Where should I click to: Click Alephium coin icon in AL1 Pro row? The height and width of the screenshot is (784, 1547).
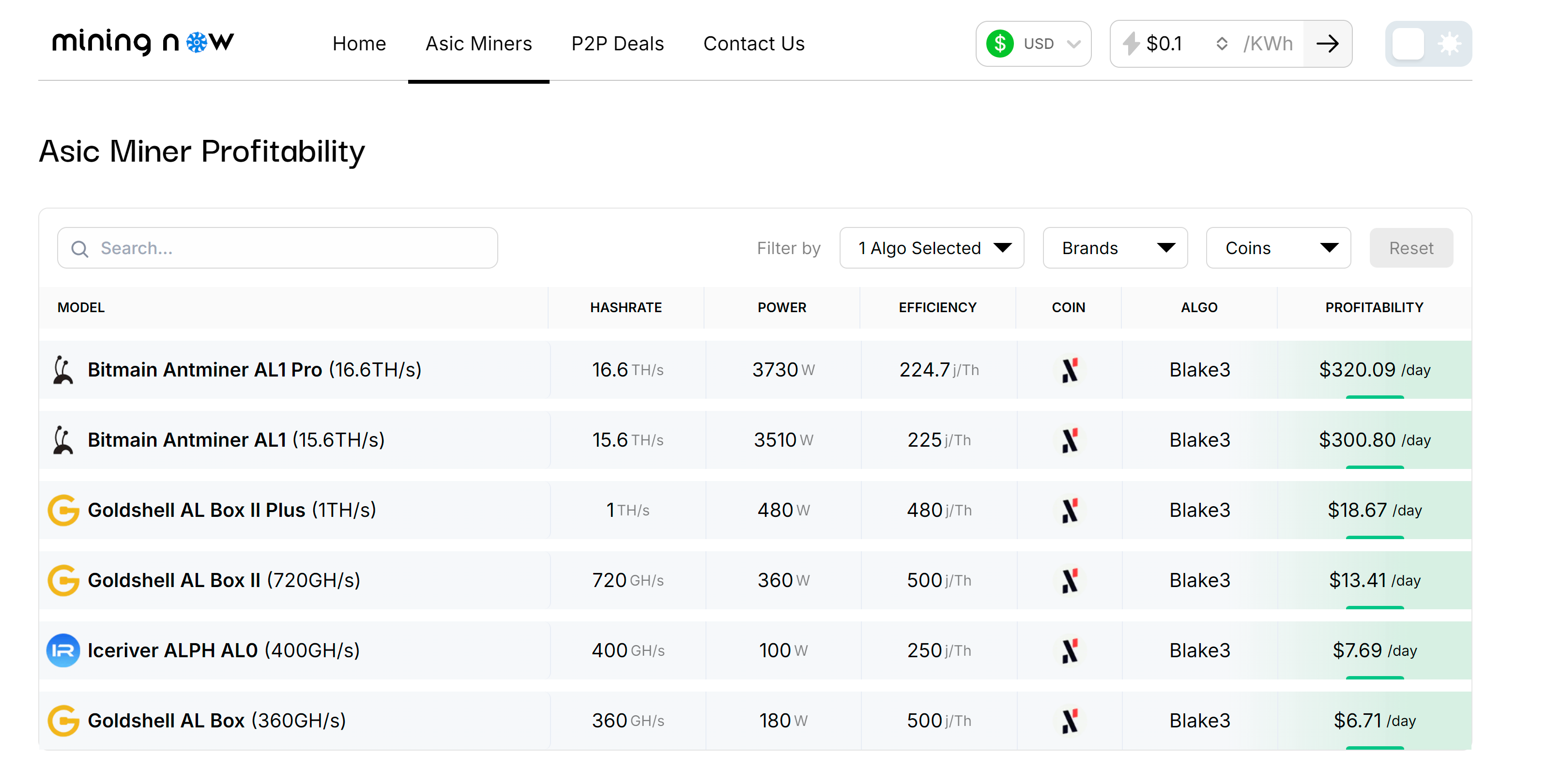coord(1070,370)
